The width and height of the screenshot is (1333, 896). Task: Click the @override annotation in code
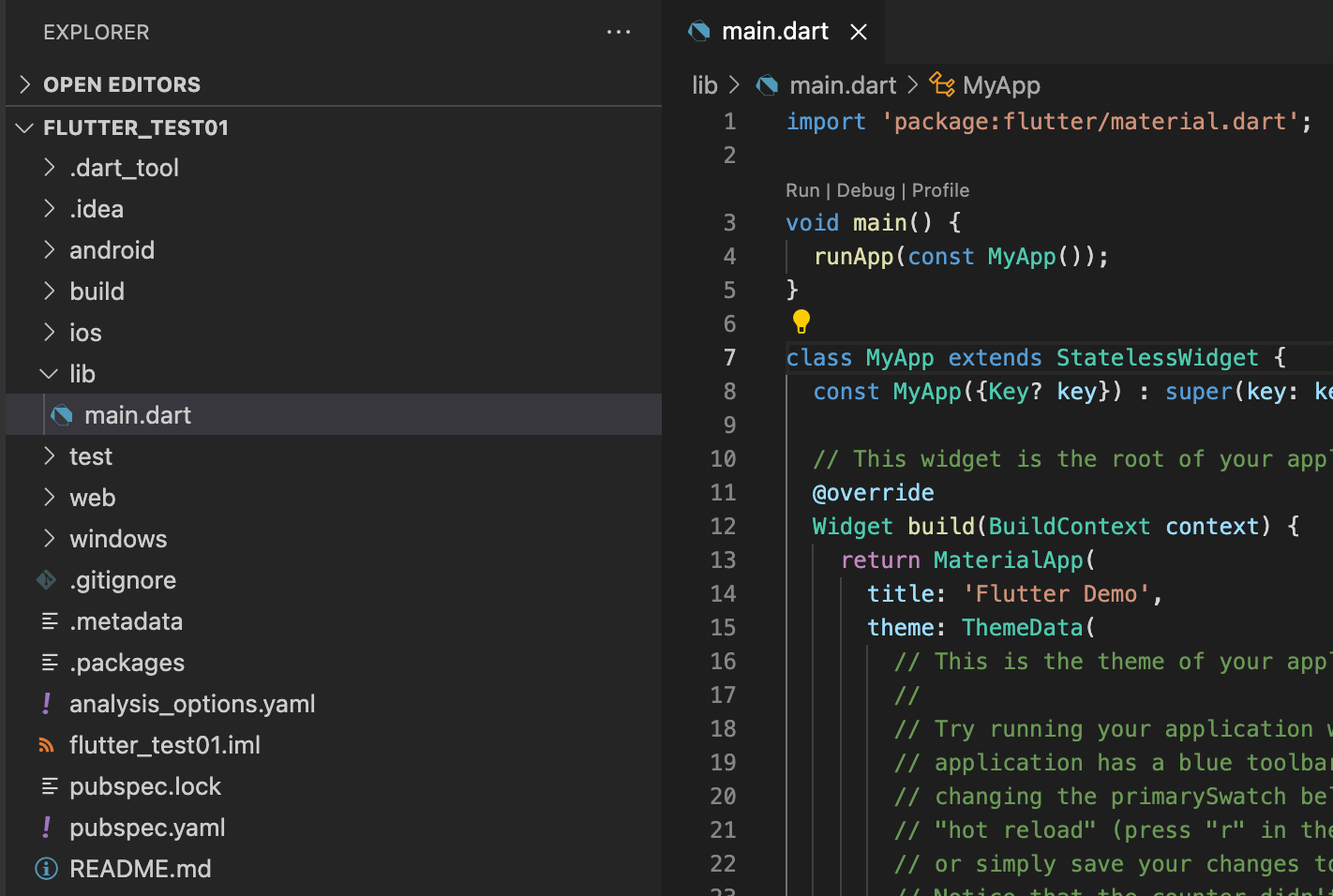pos(873,492)
